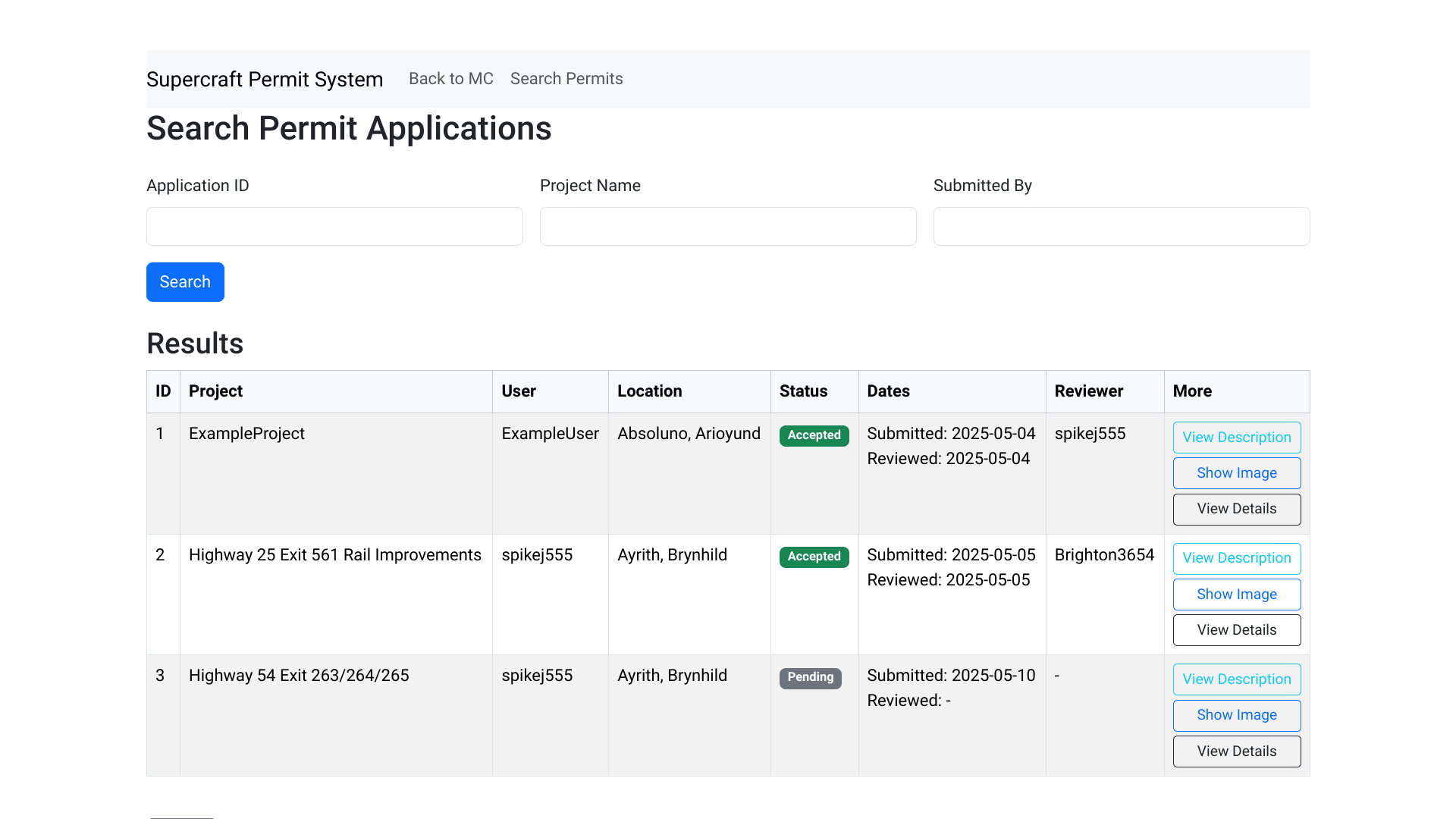
Task: Open View Details for pending application 3
Action: (x=1236, y=752)
